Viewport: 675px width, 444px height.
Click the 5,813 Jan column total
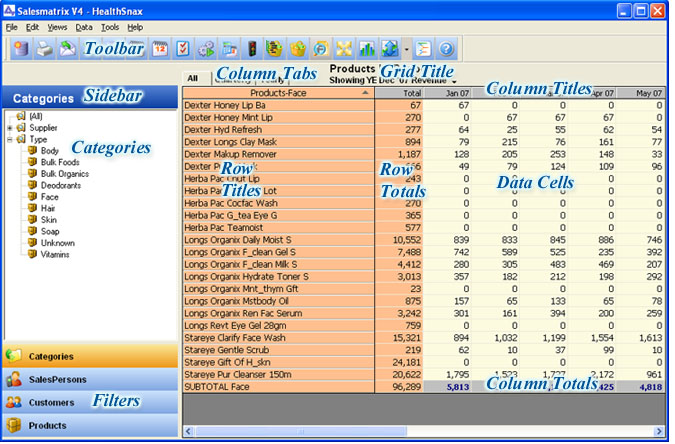click(447, 387)
